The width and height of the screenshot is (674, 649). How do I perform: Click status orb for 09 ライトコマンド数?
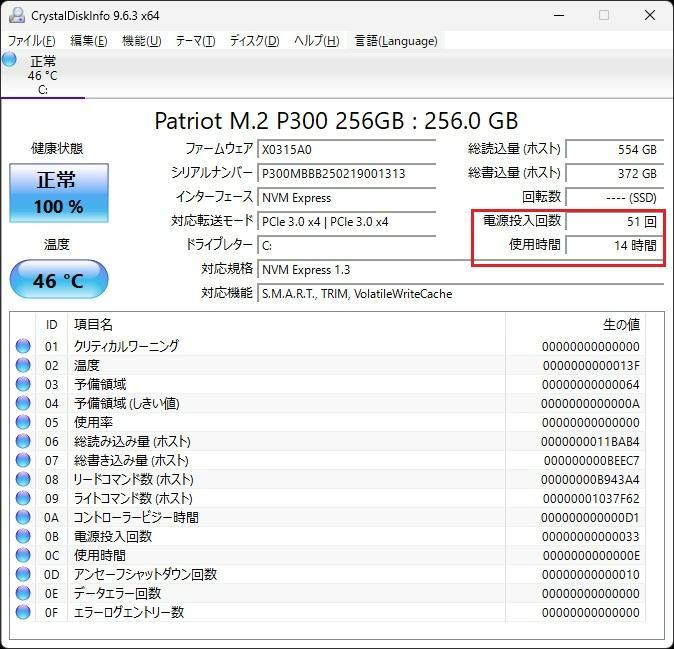click(x=23, y=498)
